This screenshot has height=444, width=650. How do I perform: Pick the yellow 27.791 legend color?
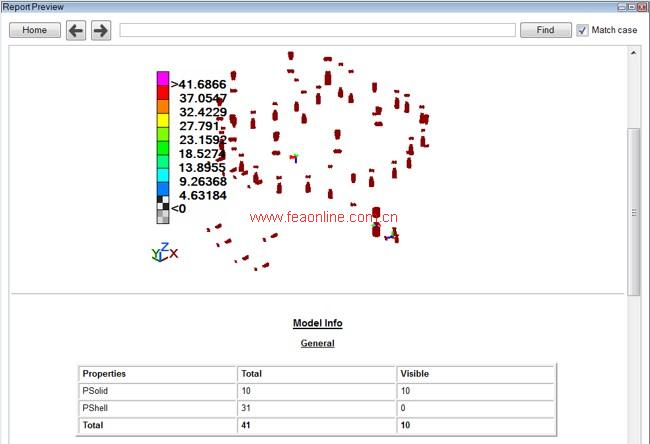pyautogui.click(x=163, y=120)
